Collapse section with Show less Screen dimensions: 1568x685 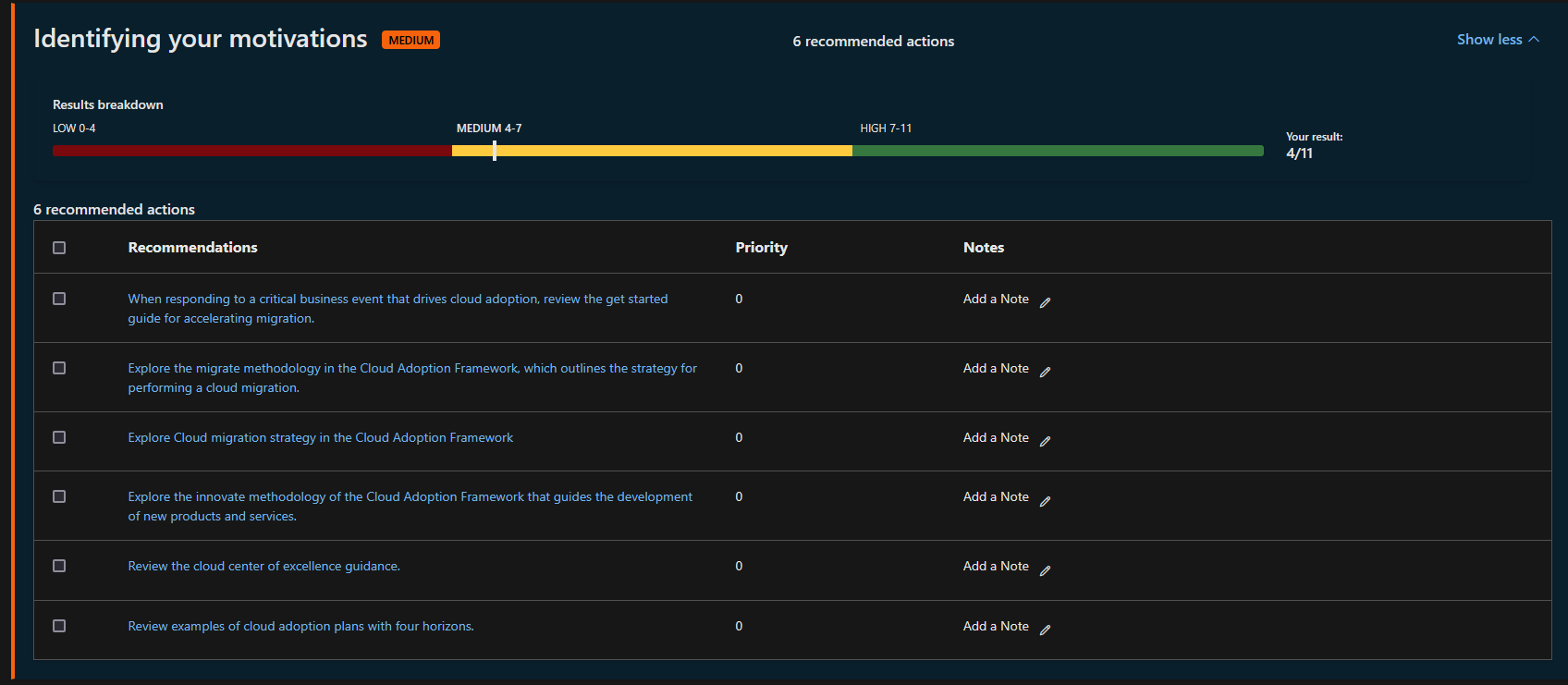[x=1498, y=40]
